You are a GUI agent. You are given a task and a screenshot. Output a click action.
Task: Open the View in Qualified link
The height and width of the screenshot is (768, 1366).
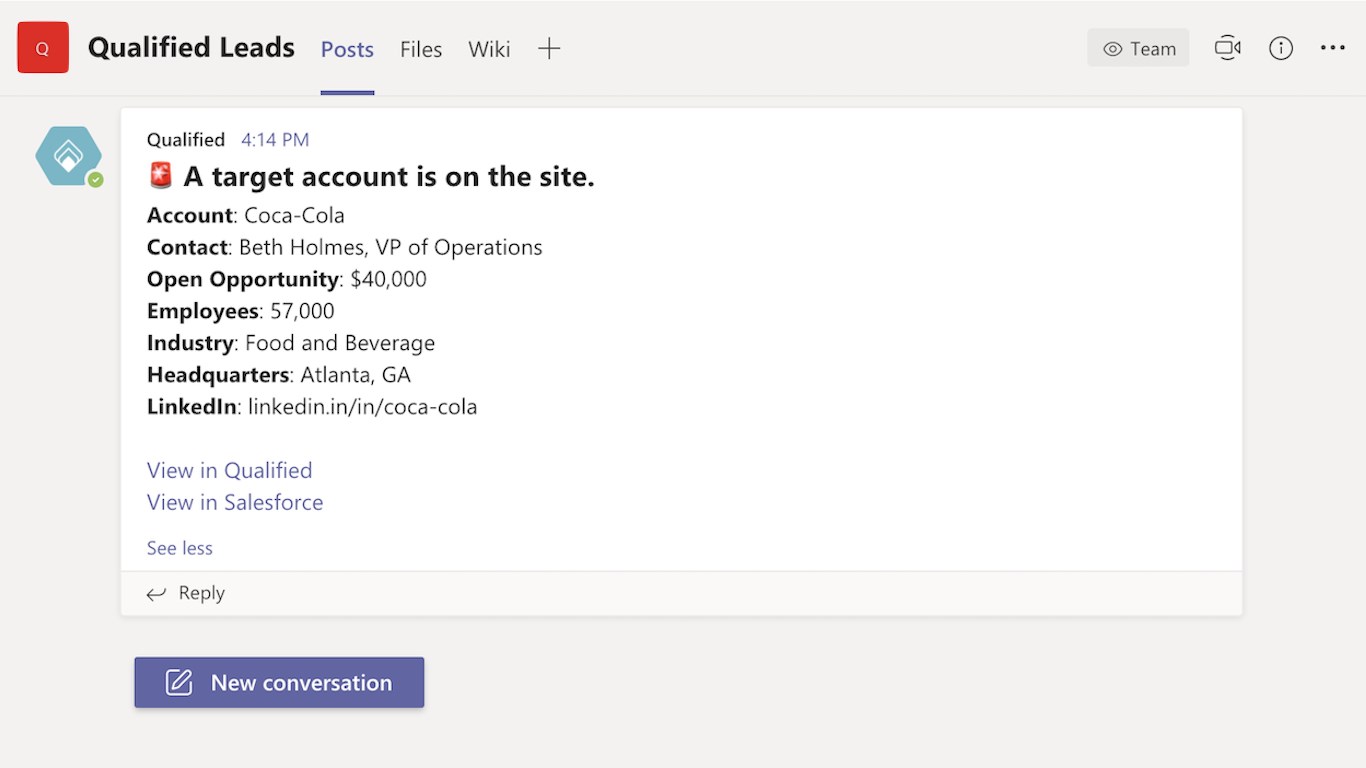point(229,470)
